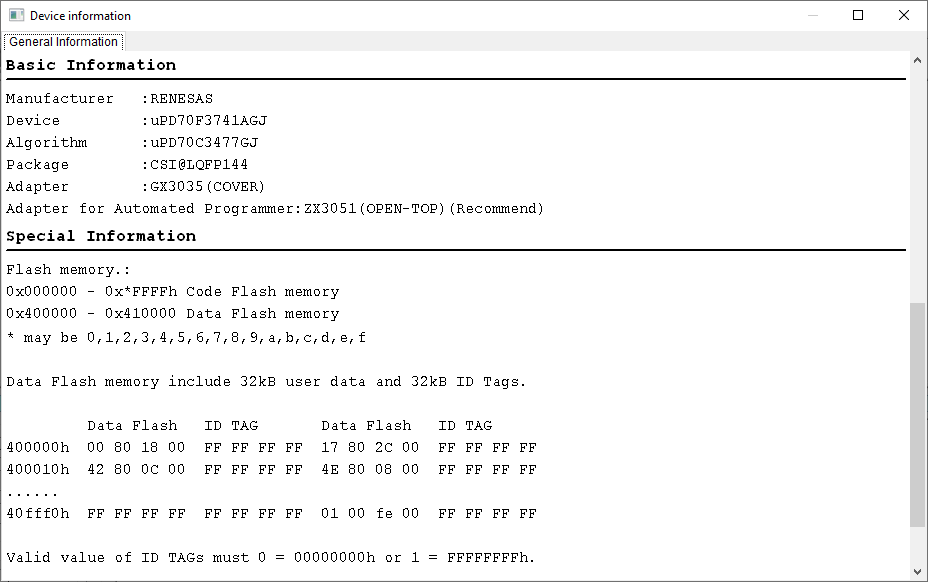The height and width of the screenshot is (582, 928).
Task: Click the Device information title bar text
Action: click(80, 16)
